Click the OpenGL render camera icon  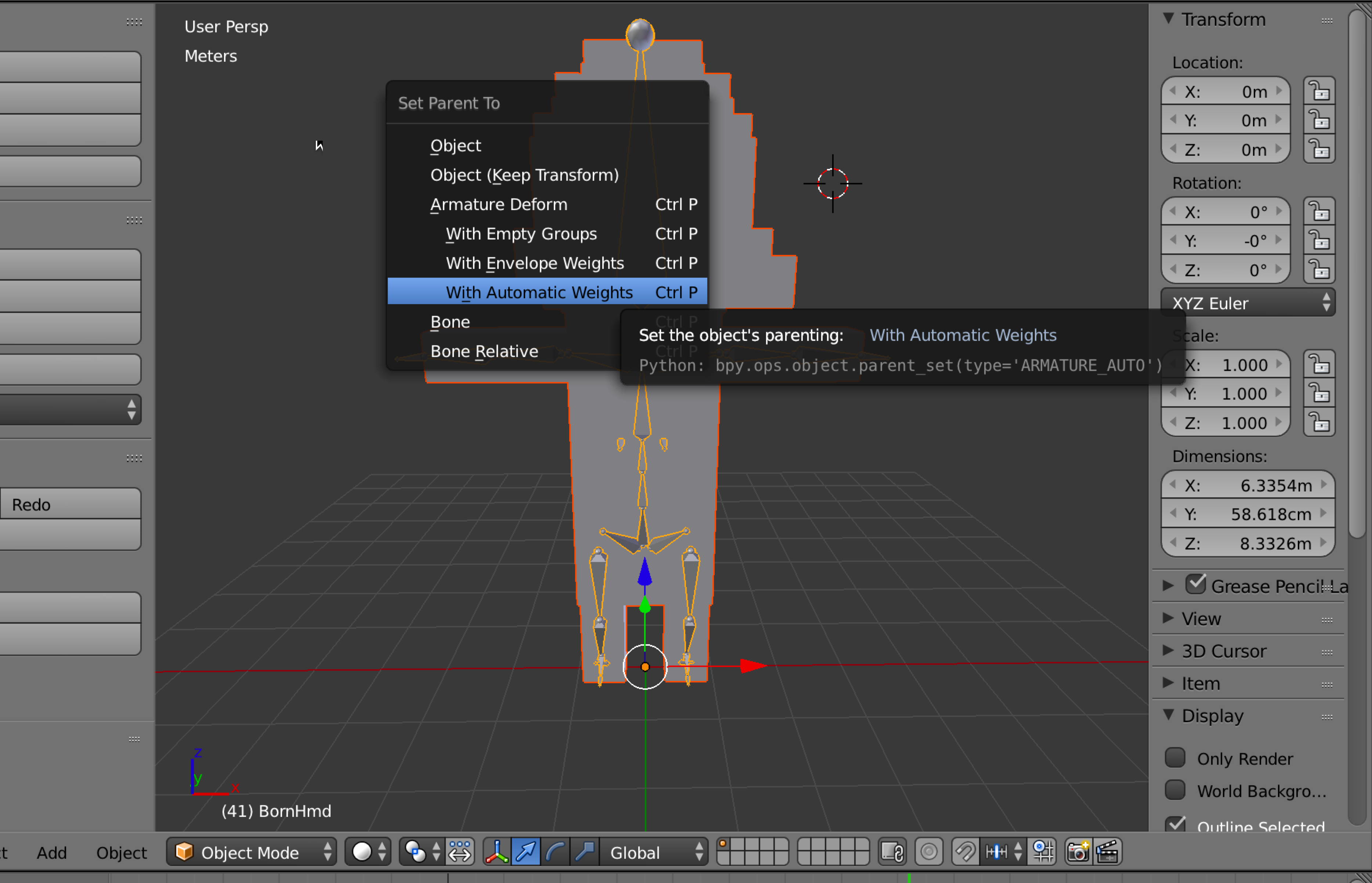pyautogui.click(x=1077, y=852)
